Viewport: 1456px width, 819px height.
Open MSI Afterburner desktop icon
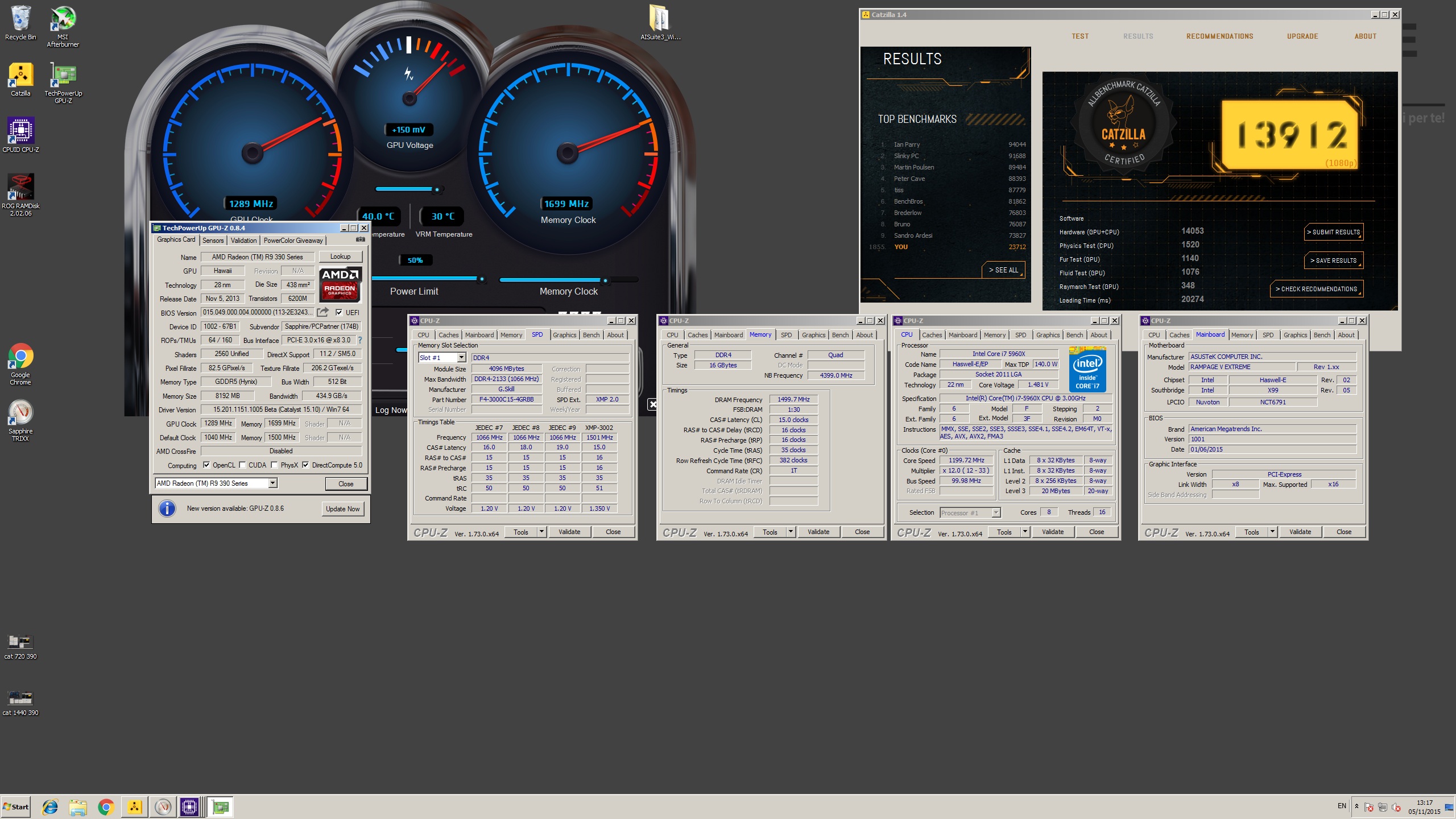click(63, 26)
